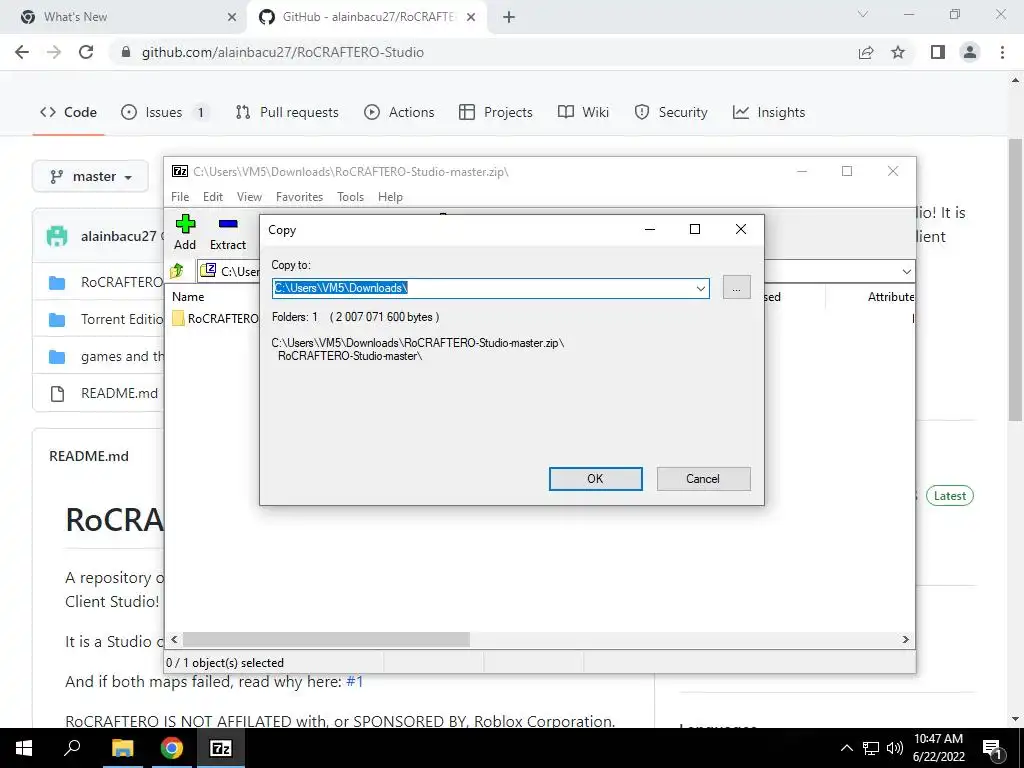The height and width of the screenshot is (768, 1024).
Task: Open Chrome three-dot menu
Action: [1002, 52]
